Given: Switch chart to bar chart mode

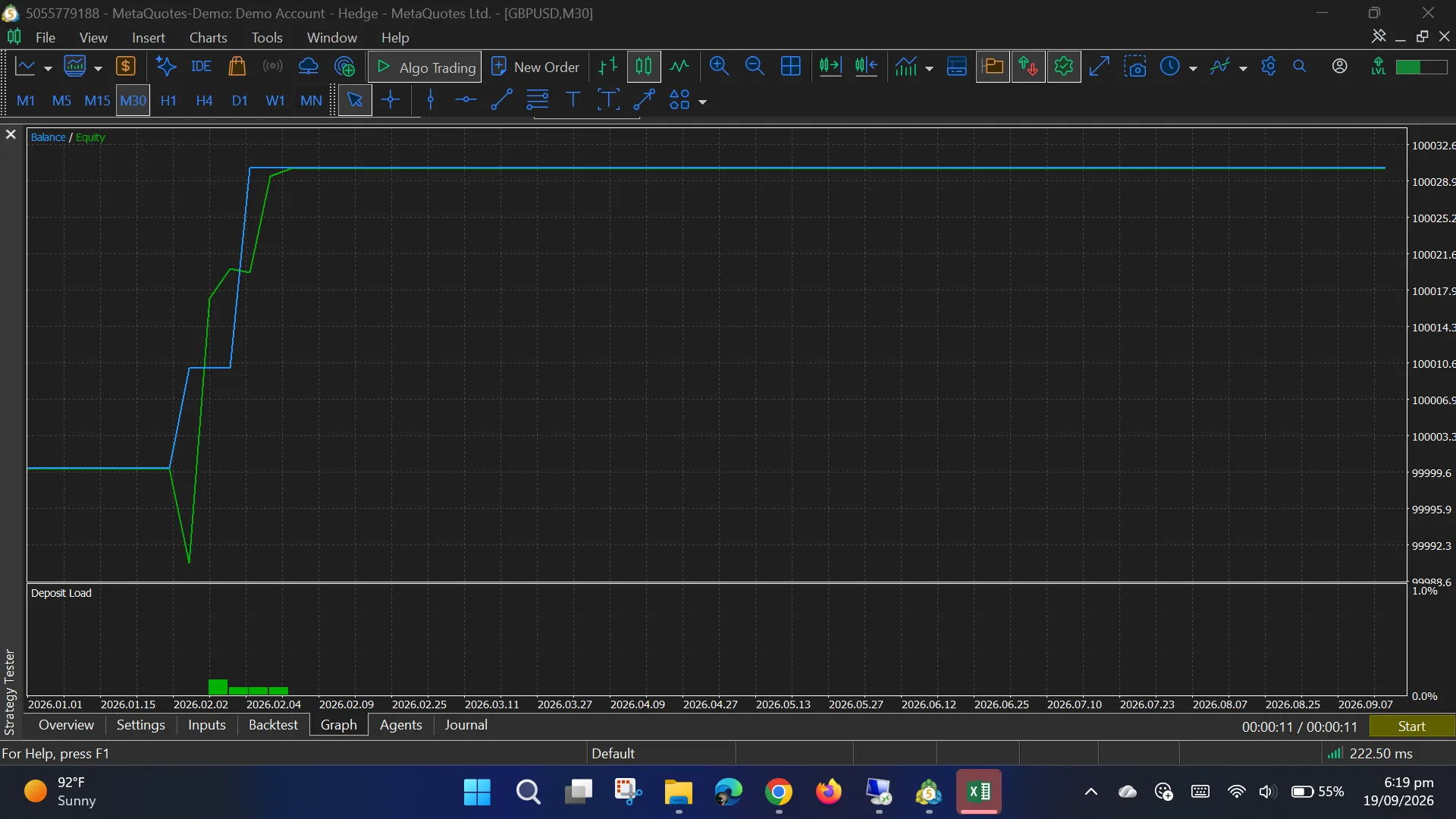Looking at the screenshot, I should 607,67.
